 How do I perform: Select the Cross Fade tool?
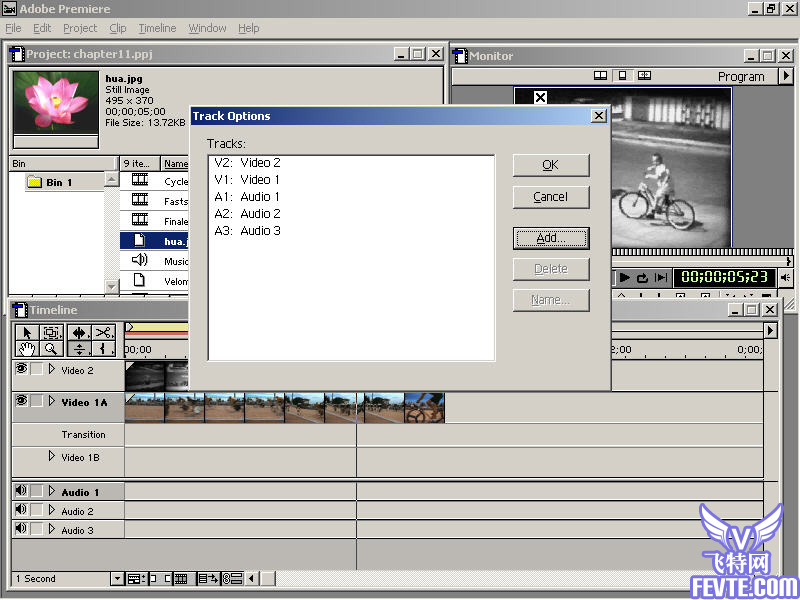pyautogui.click(x=79, y=349)
